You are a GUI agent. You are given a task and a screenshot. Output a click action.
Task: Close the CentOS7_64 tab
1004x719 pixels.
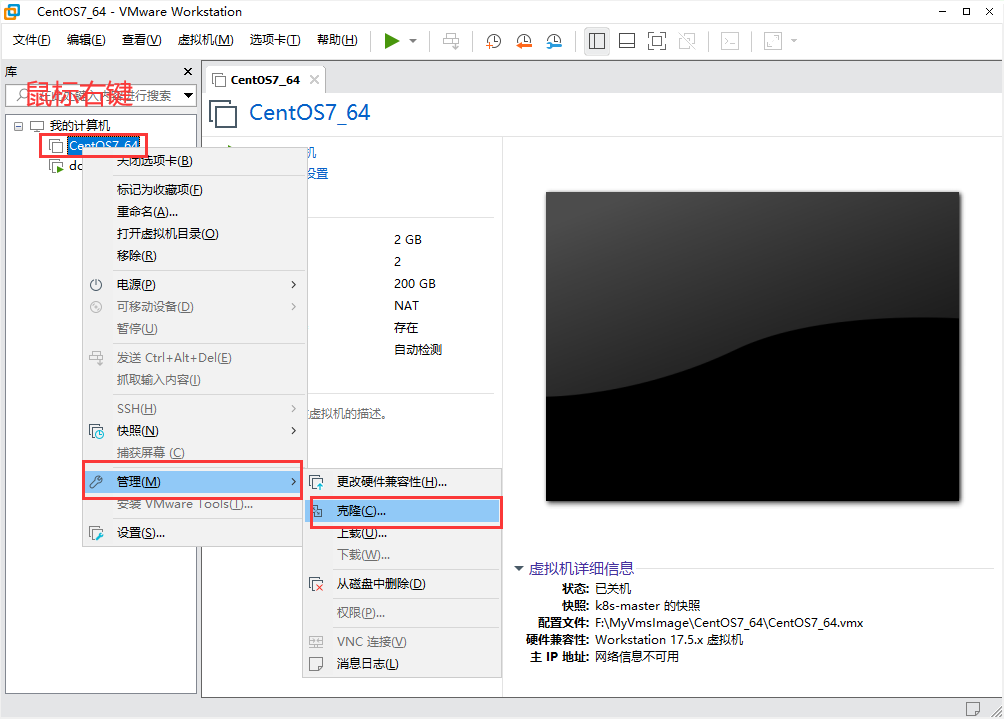(x=314, y=80)
